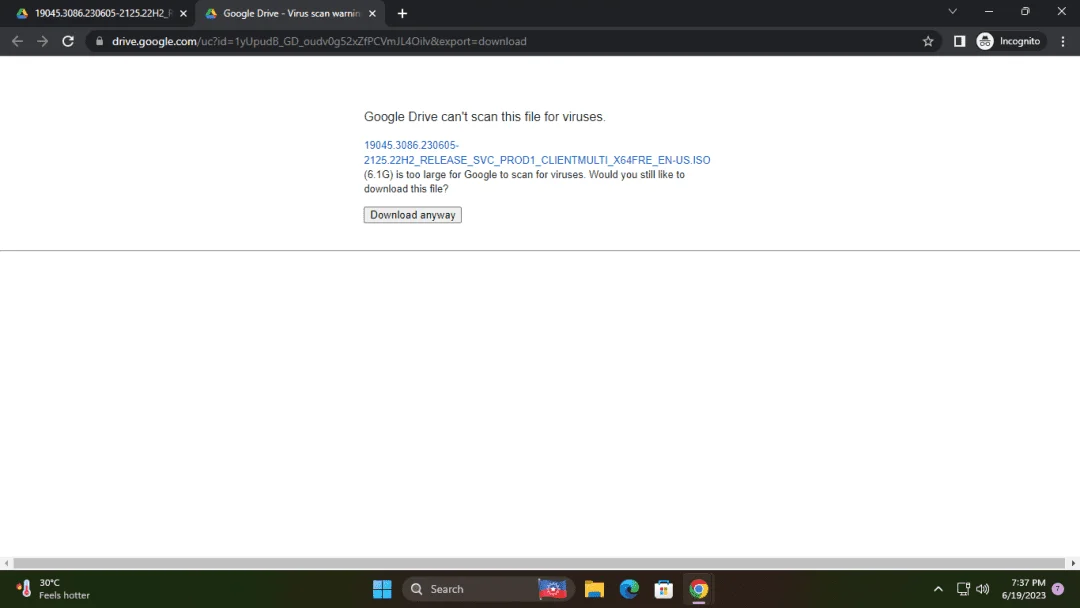
Task: Bookmark this page with star icon
Action: (x=928, y=41)
